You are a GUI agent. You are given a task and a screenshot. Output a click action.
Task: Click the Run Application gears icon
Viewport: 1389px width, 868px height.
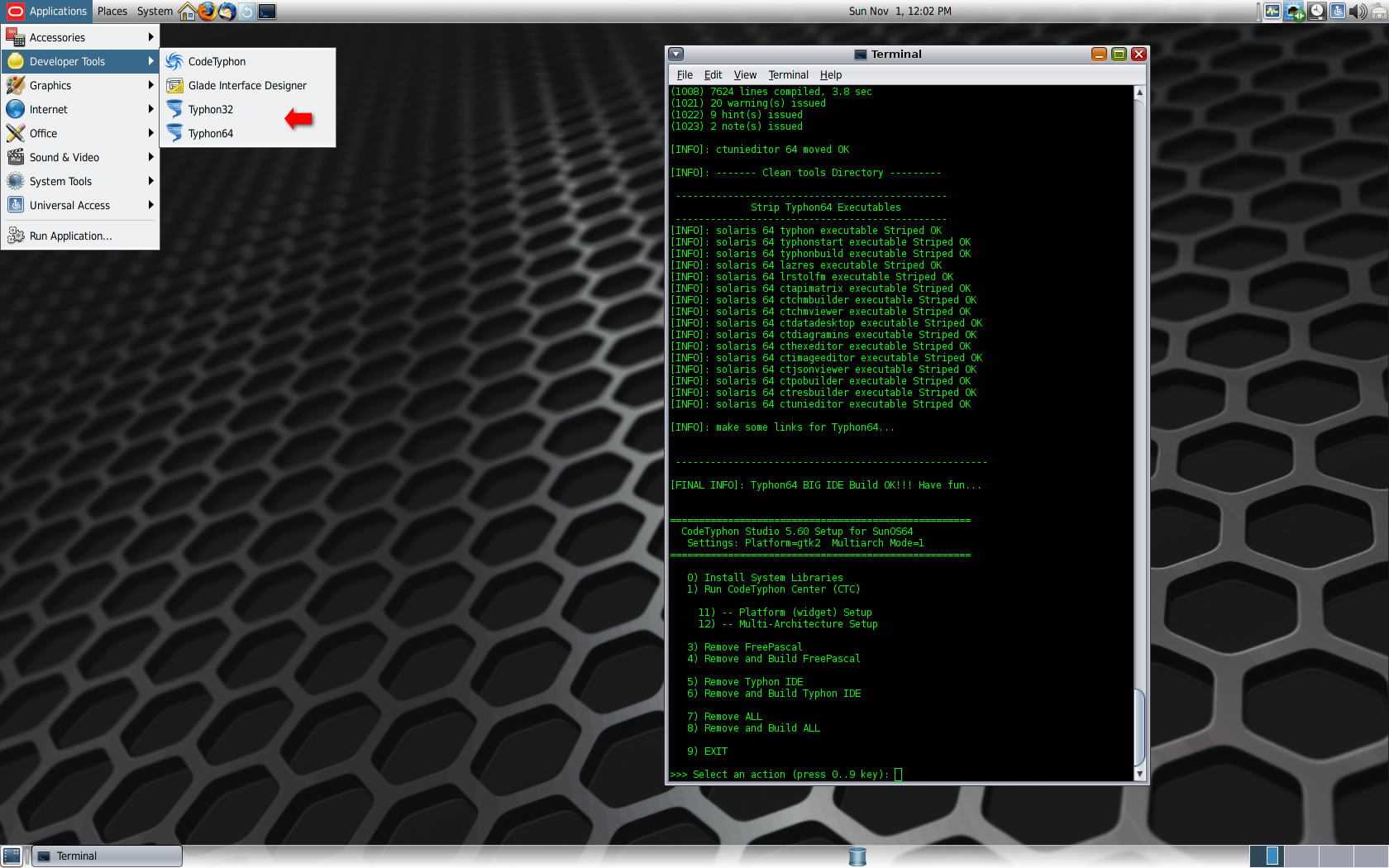15,236
